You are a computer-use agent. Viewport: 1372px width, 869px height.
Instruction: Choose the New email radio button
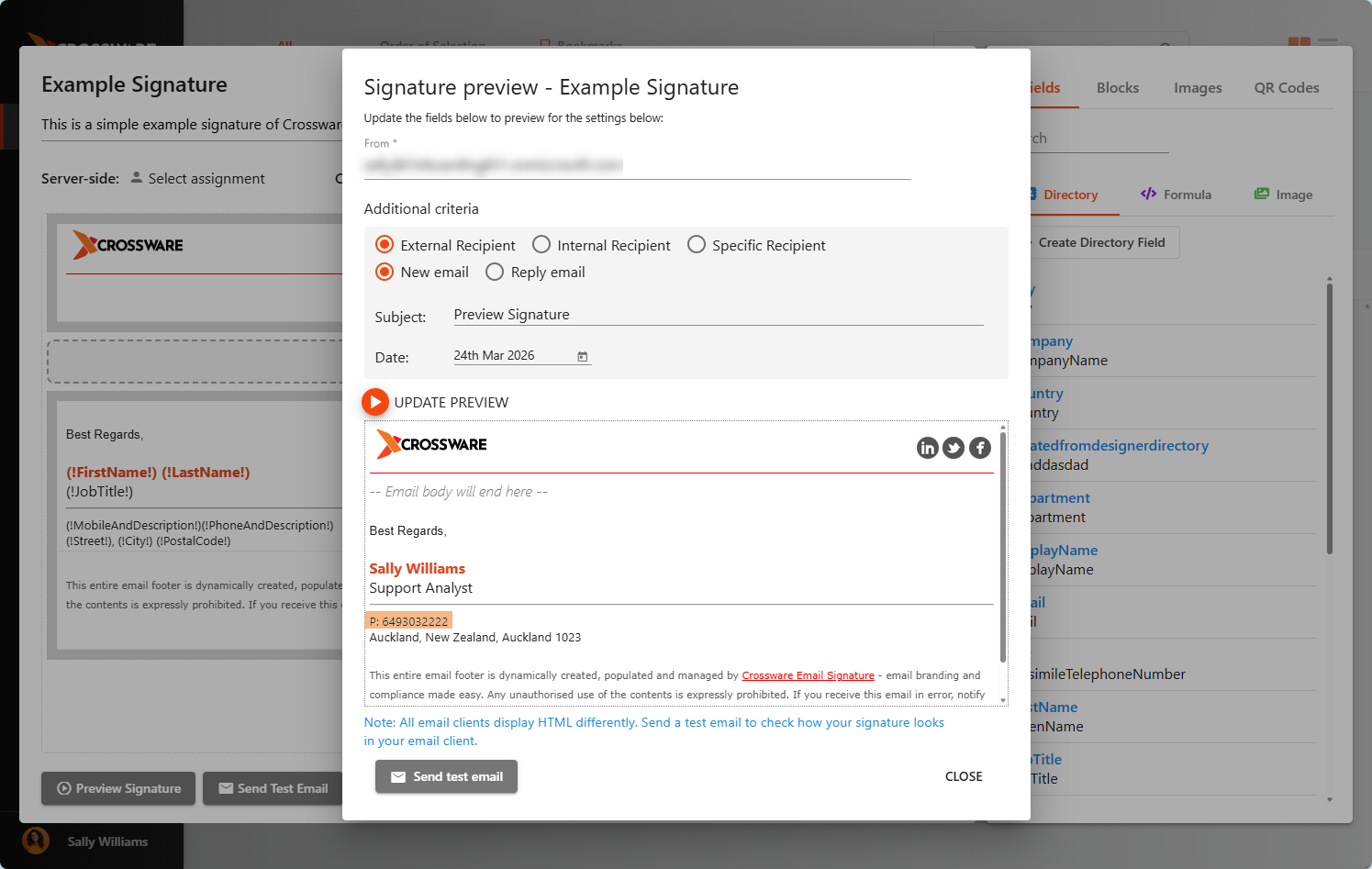click(385, 273)
